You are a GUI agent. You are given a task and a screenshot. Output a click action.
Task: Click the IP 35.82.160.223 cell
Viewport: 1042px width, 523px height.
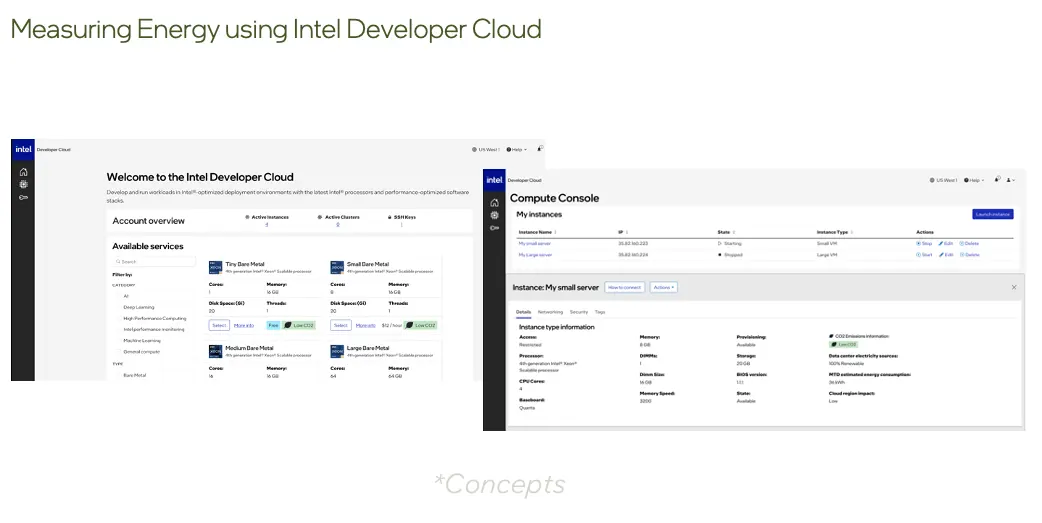pyautogui.click(x=633, y=244)
